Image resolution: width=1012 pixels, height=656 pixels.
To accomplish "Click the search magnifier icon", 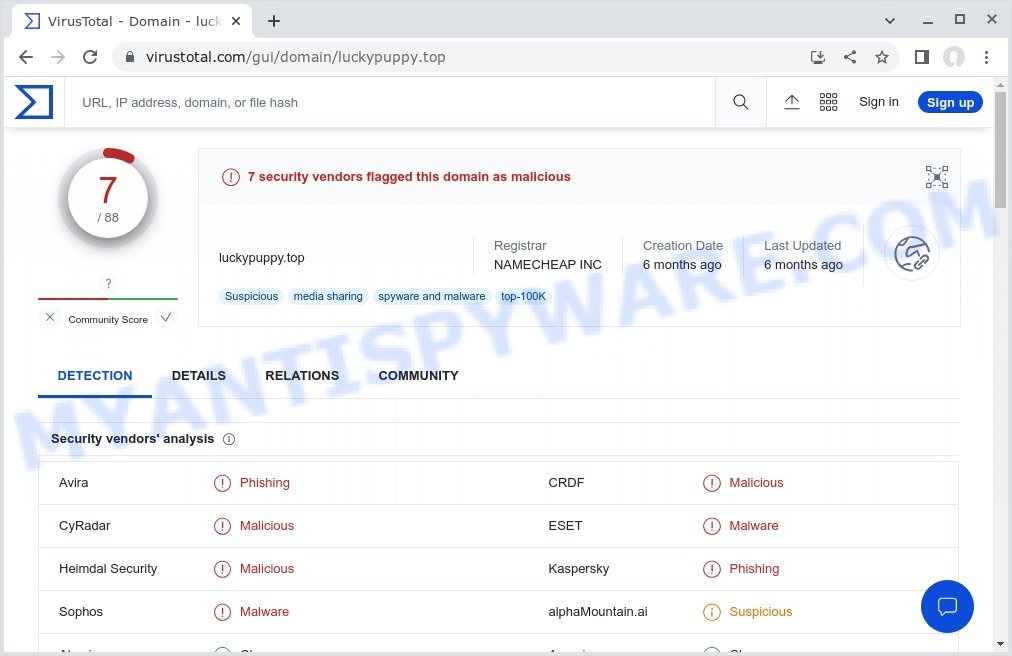I will 740,102.
